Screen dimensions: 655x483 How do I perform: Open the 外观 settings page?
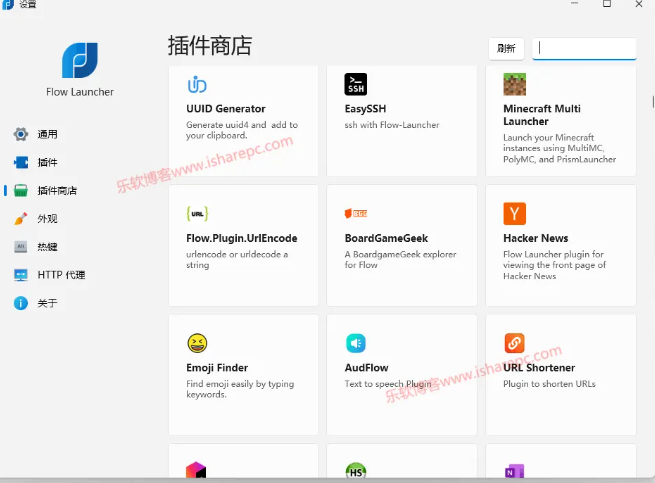pos(48,219)
